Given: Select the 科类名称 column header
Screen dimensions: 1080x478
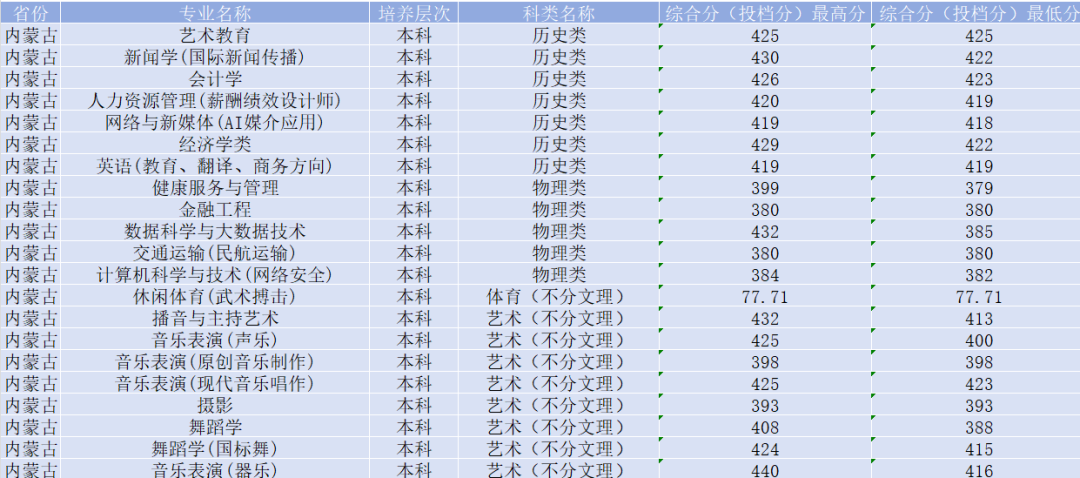Looking at the screenshot, I should [559, 12].
